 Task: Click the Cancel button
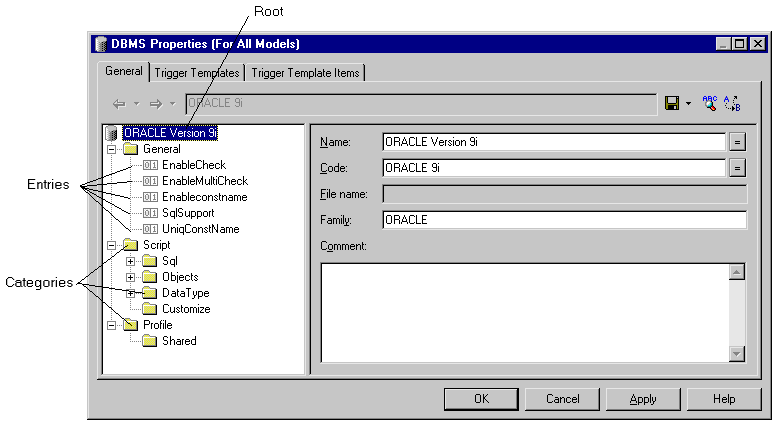[x=562, y=399]
